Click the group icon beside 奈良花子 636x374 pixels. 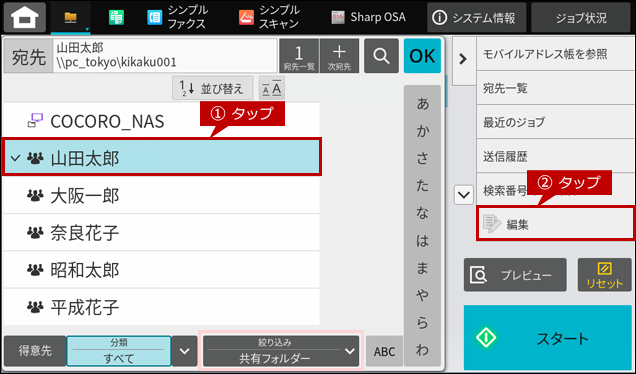[x=35, y=232]
